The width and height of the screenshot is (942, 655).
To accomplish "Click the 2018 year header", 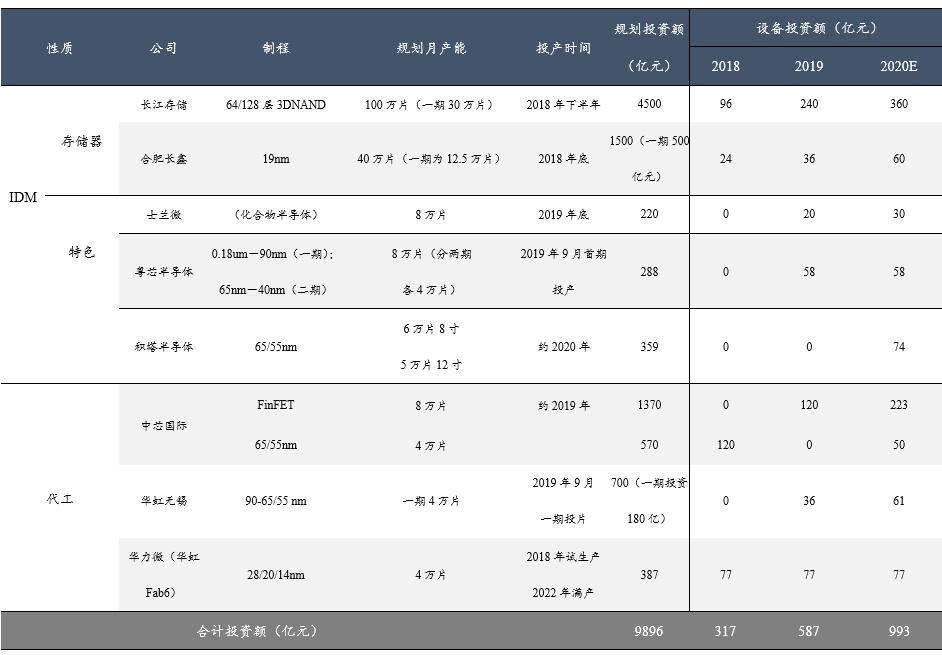I will coord(725,66).
